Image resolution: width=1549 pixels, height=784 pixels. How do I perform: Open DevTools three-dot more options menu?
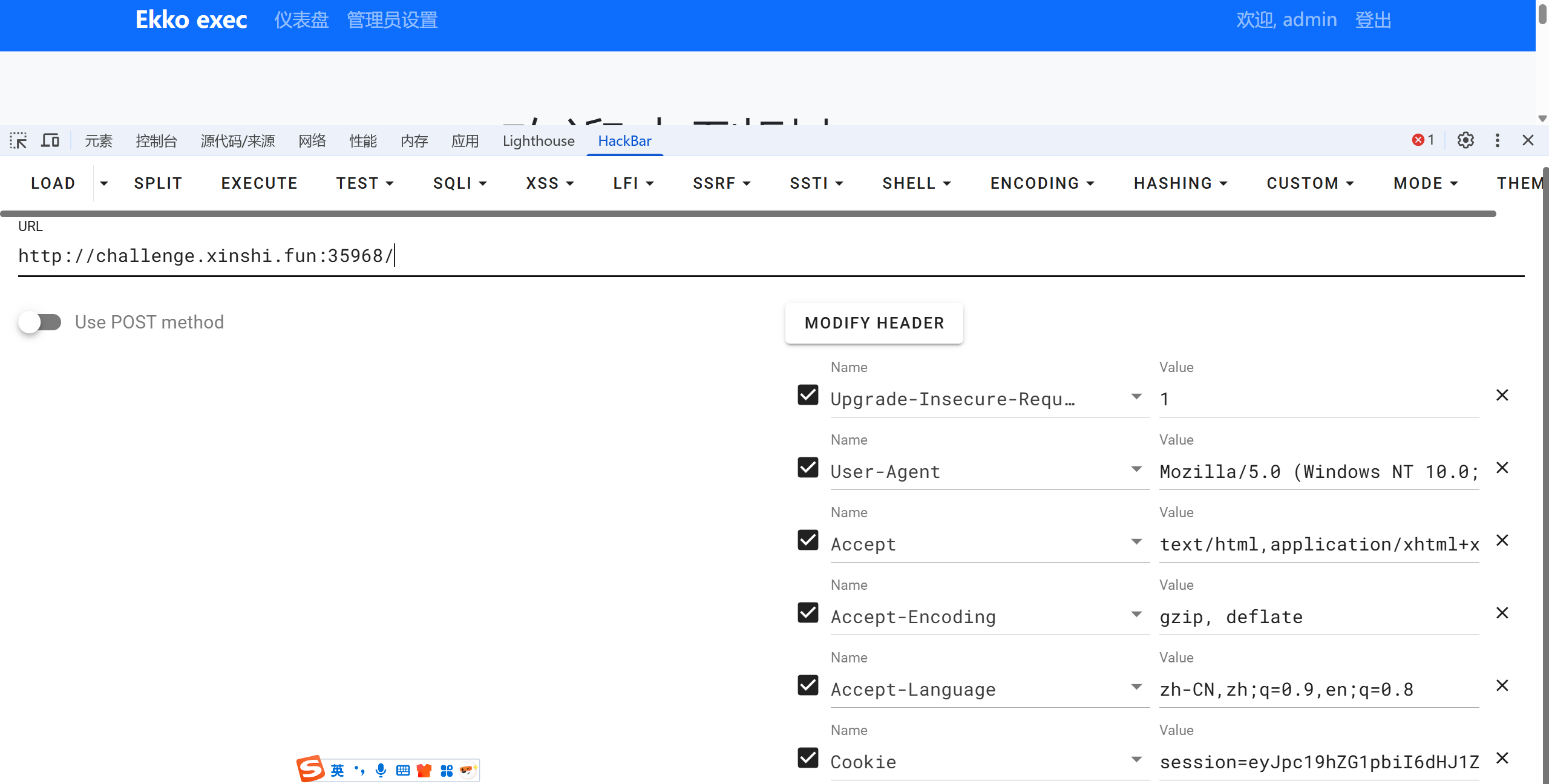[x=1497, y=140]
